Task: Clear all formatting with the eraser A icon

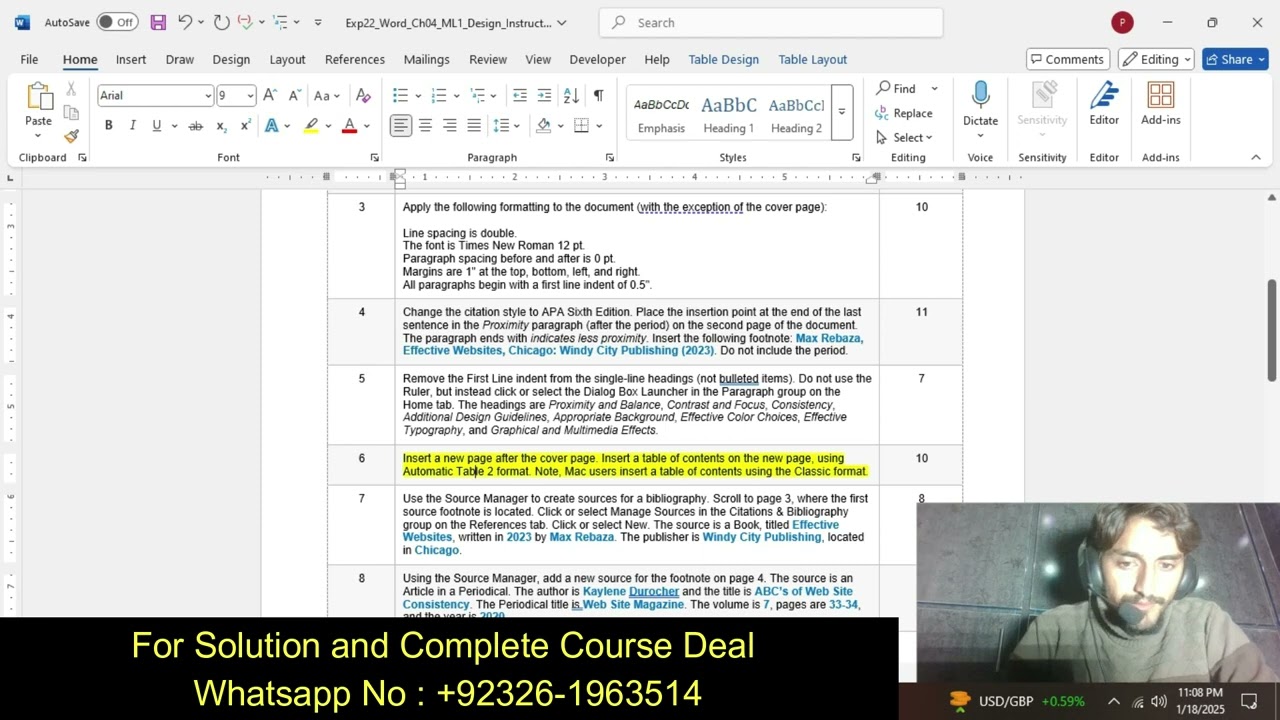Action: [x=363, y=96]
